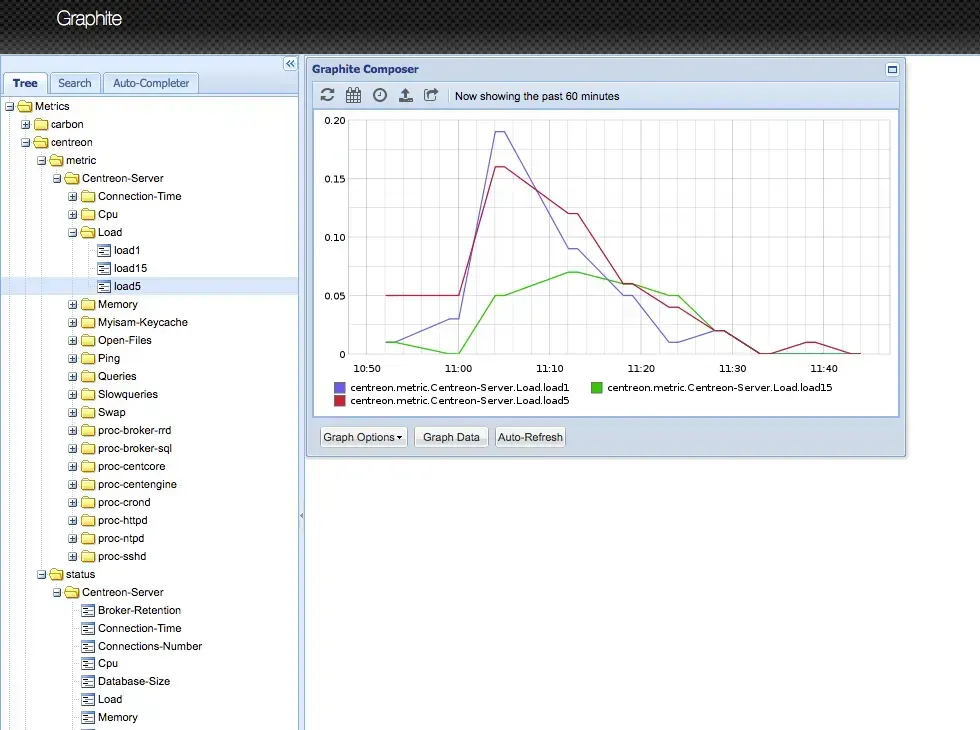This screenshot has width=980, height=730.
Task: Select the Load metric under status
Action: pos(110,699)
